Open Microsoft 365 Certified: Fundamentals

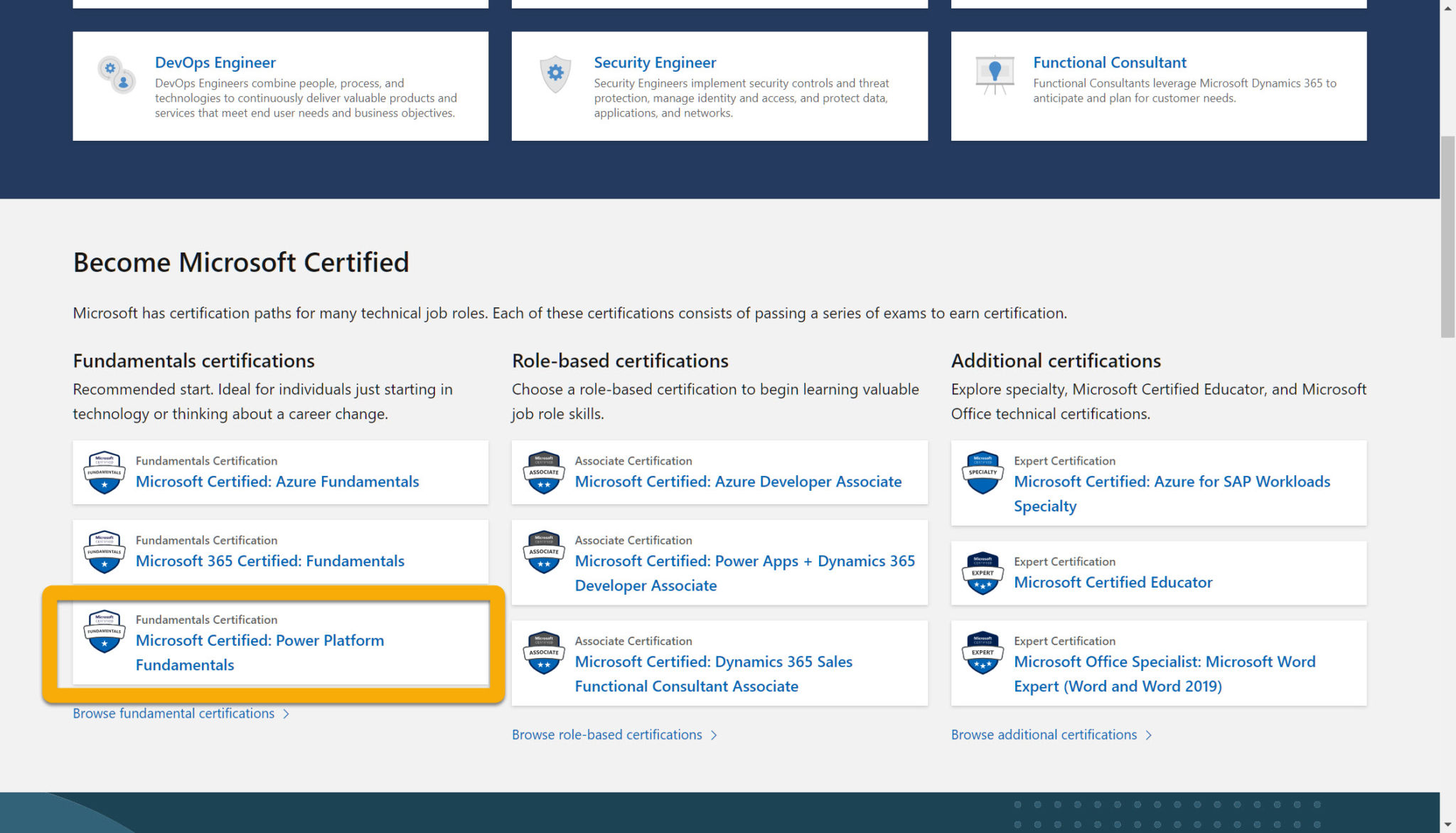click(x=270, y=561)
